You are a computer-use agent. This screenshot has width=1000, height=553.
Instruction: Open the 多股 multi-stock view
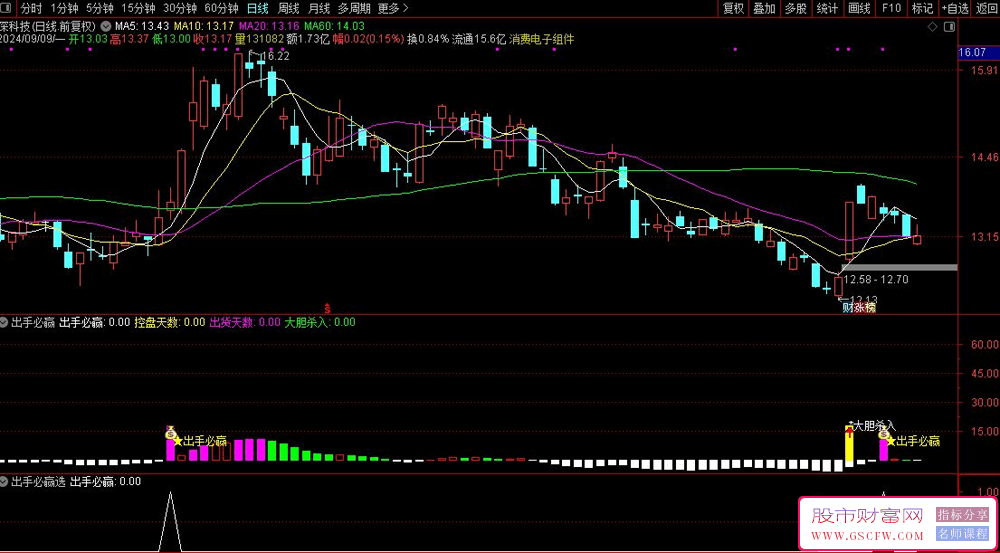[x=795, y=8]
